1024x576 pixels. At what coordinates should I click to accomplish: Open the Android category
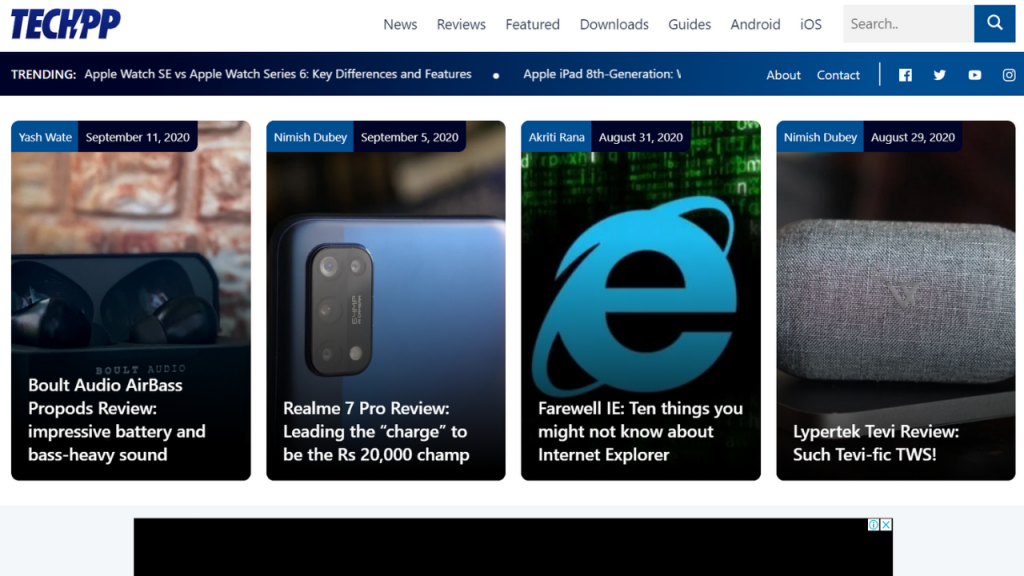point(755,24)
